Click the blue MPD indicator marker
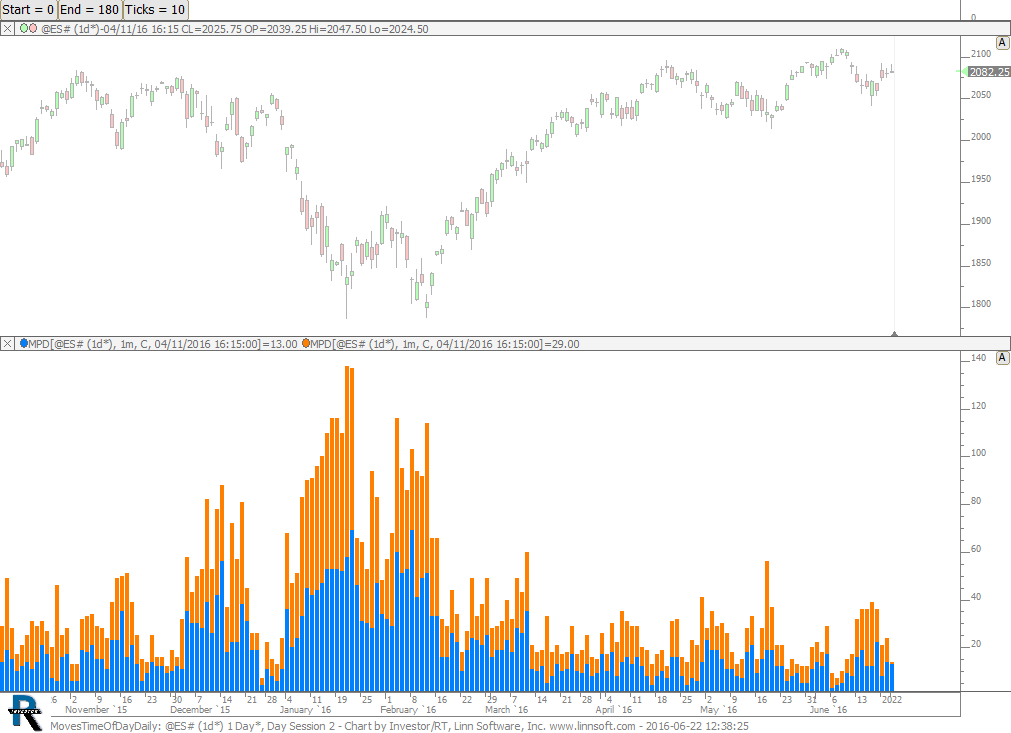The height and width of the screenshot is (733, 1011). pyautogui.click(x=24, y=344)
